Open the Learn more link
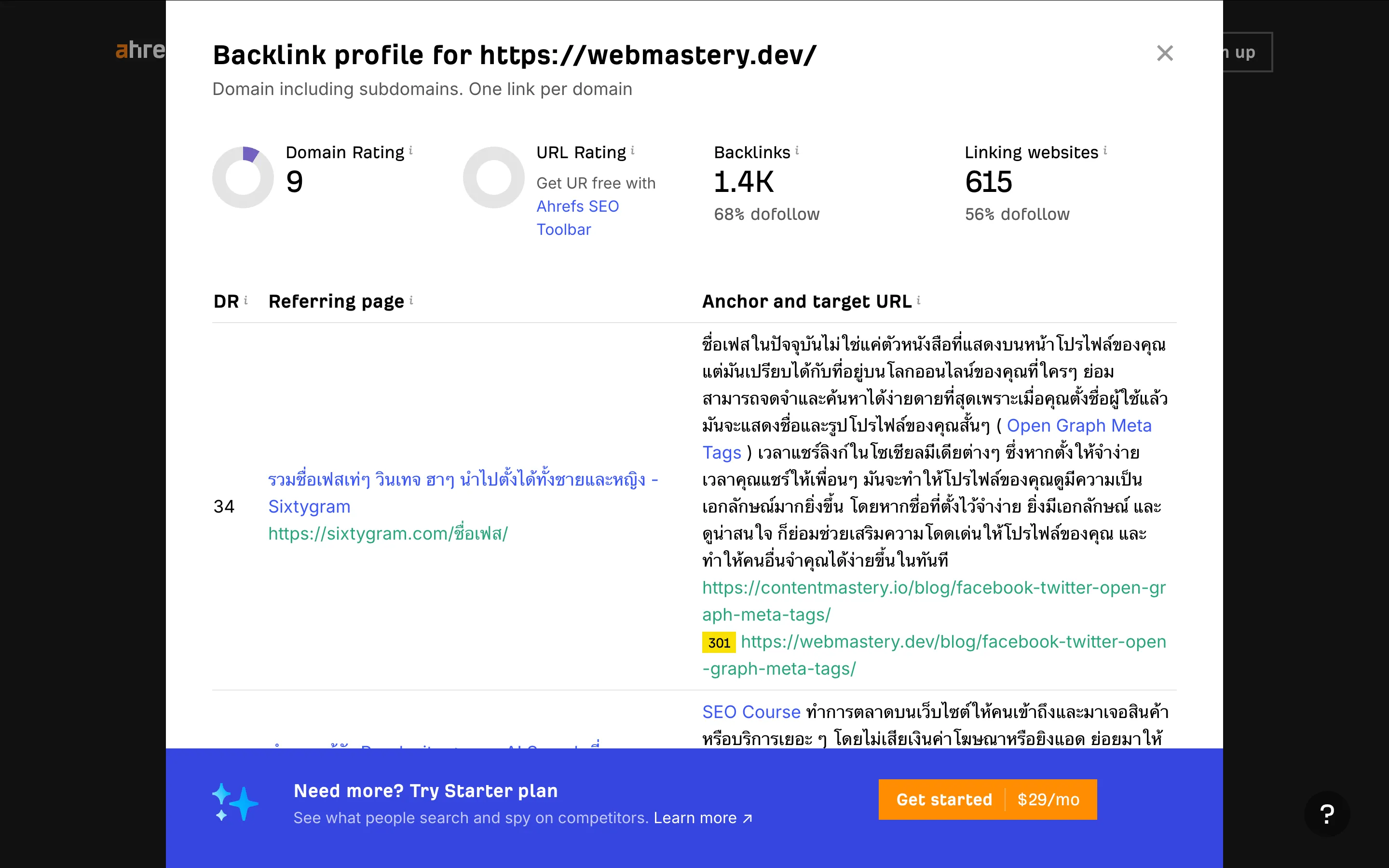The image size is (1389, 868). [695, 817]
